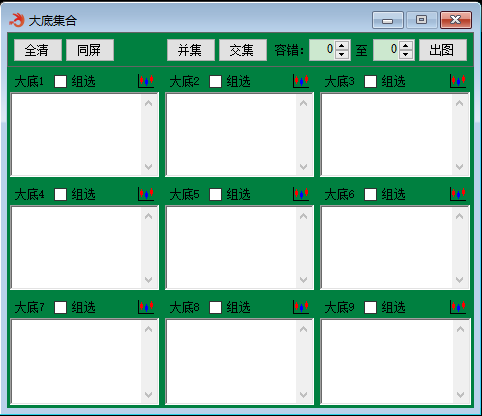Click the down scroll arrow in the 大底3 list
482x416 pixels.
point(460,166)
